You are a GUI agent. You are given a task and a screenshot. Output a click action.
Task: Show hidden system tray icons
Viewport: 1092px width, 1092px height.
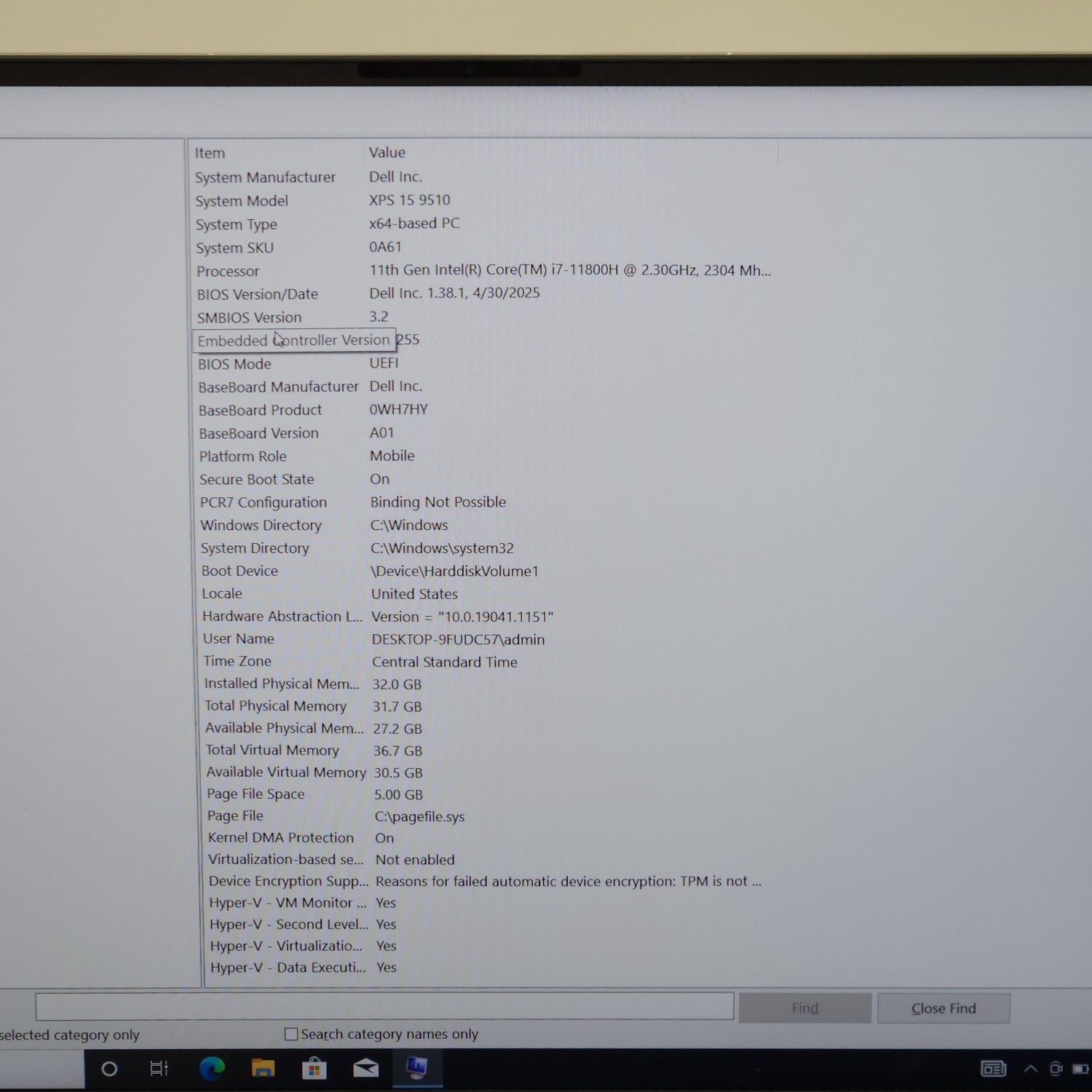point(1031,1069)
